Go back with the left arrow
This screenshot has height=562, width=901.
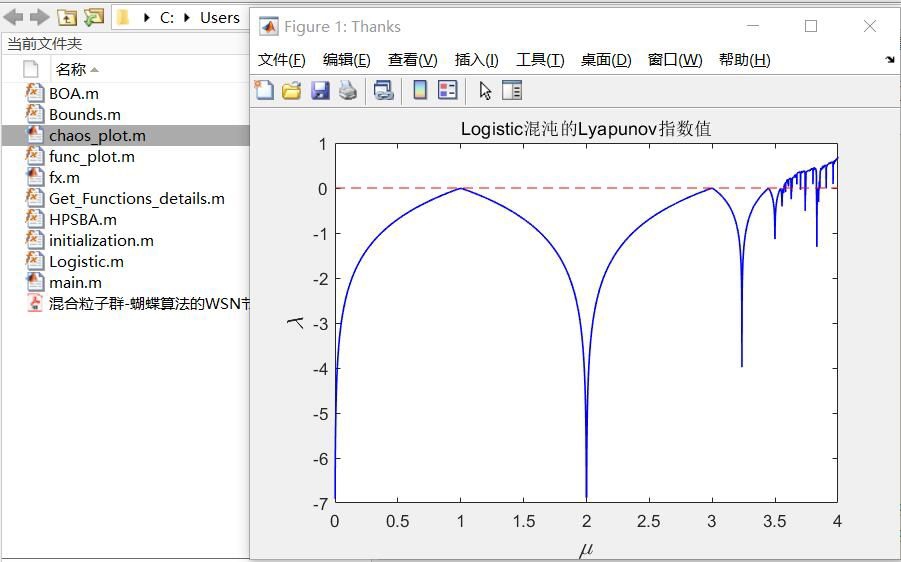(x=13, y=17)
